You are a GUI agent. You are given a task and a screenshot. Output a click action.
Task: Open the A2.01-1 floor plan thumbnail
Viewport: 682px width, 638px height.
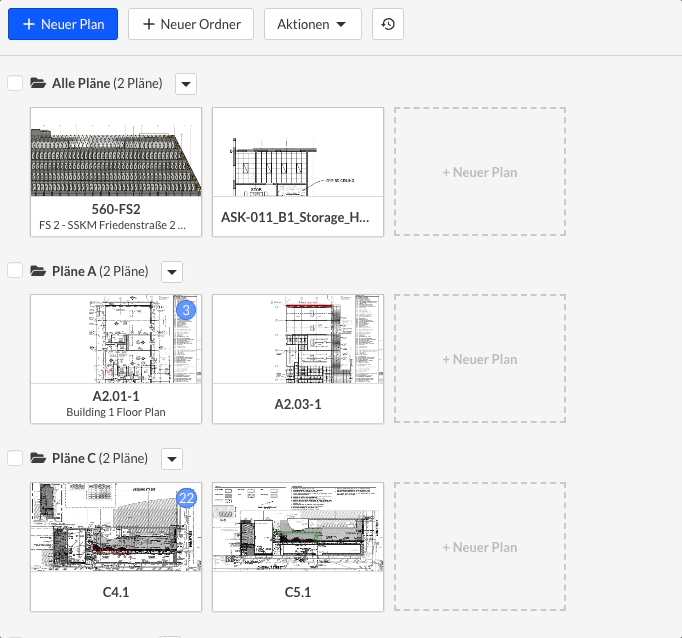(116, 339)
